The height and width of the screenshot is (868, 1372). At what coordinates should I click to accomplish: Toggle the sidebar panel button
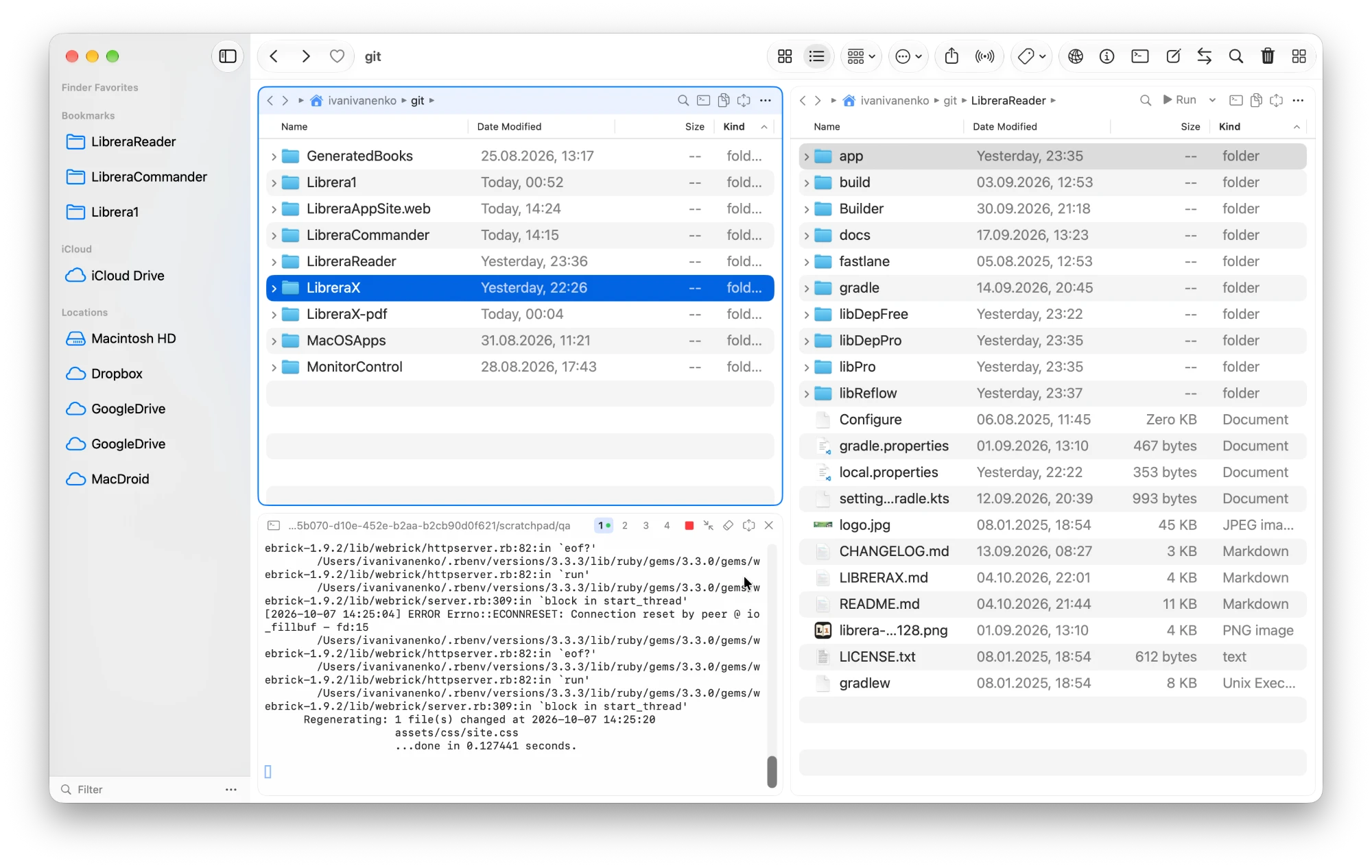click(x=228, y=56)
